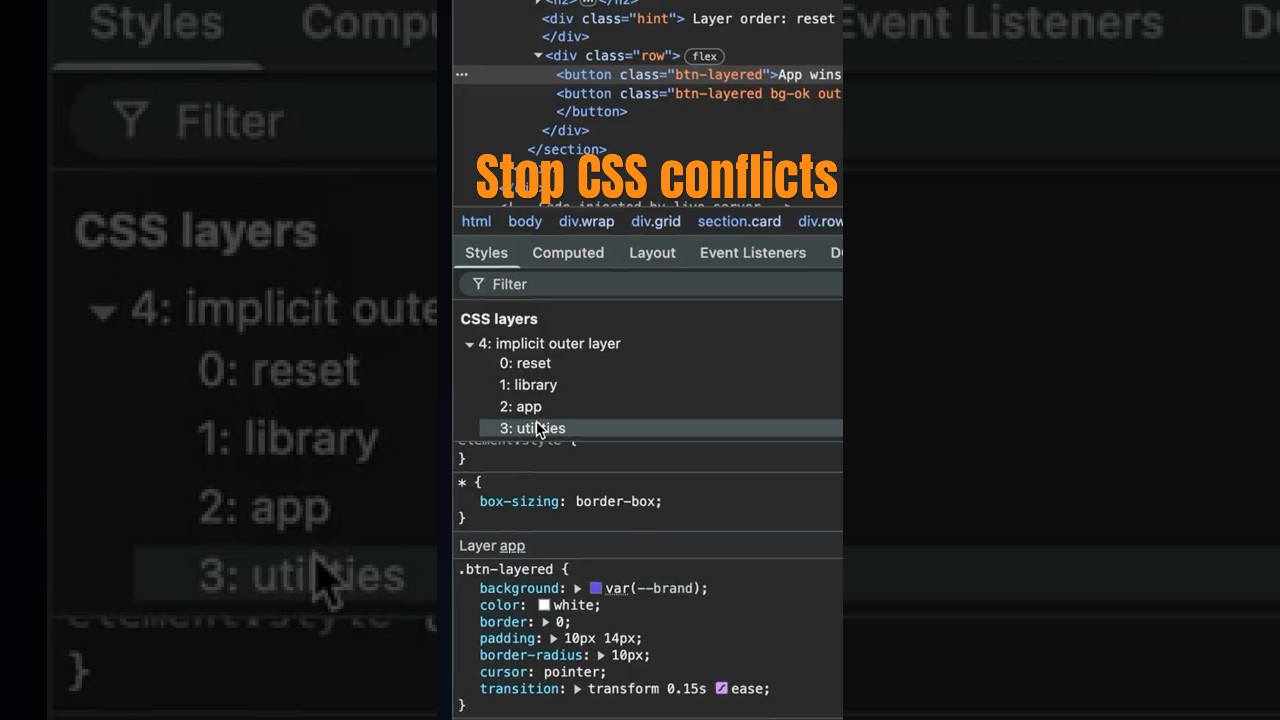Click the filter funnel icon in Styles pane
This screenshot has width=1280, height=720.
[x=478, y=285]
